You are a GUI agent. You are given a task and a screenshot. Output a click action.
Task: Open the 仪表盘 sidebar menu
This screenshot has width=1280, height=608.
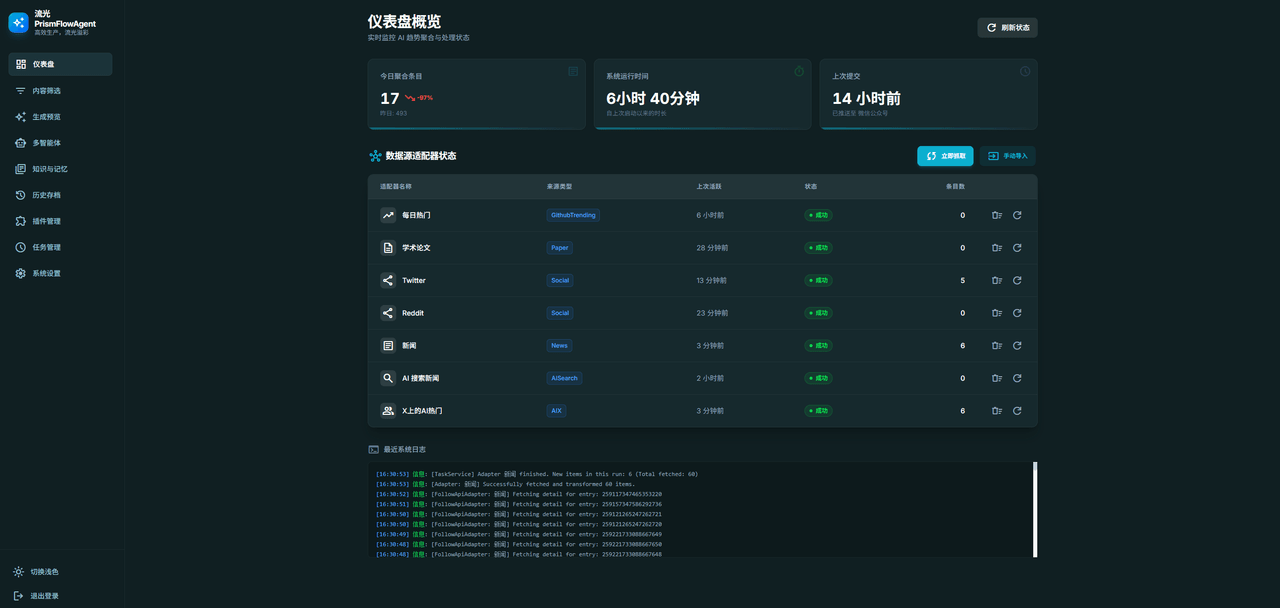pyautogui.click(x=60, y=64)
